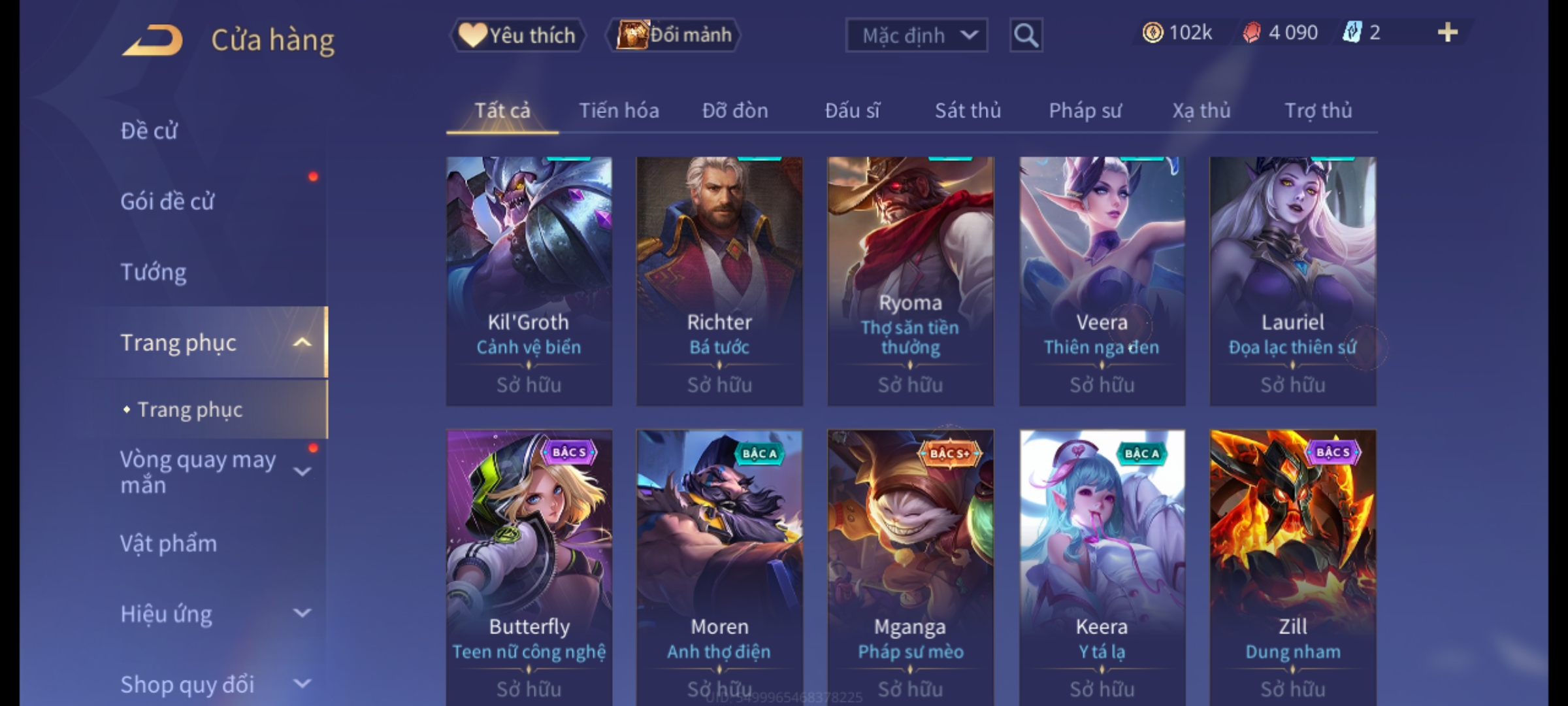The width and height of the screenshot is (1568, 706).
Task: Switch to the Sát thủ tab
Action: (x=968, y=110)
